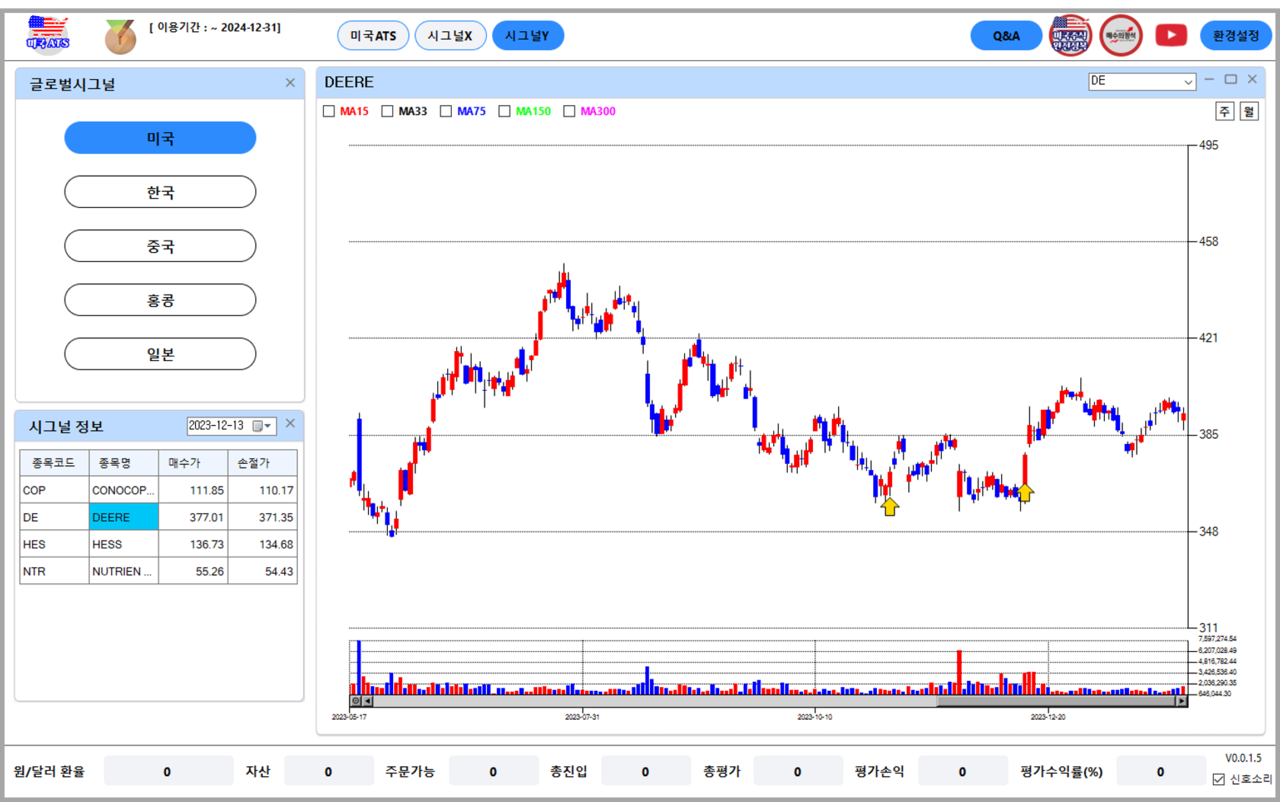Viewport: 1280px width, 802px height.
Task: Select the 한국 market button
Action: 160,192
